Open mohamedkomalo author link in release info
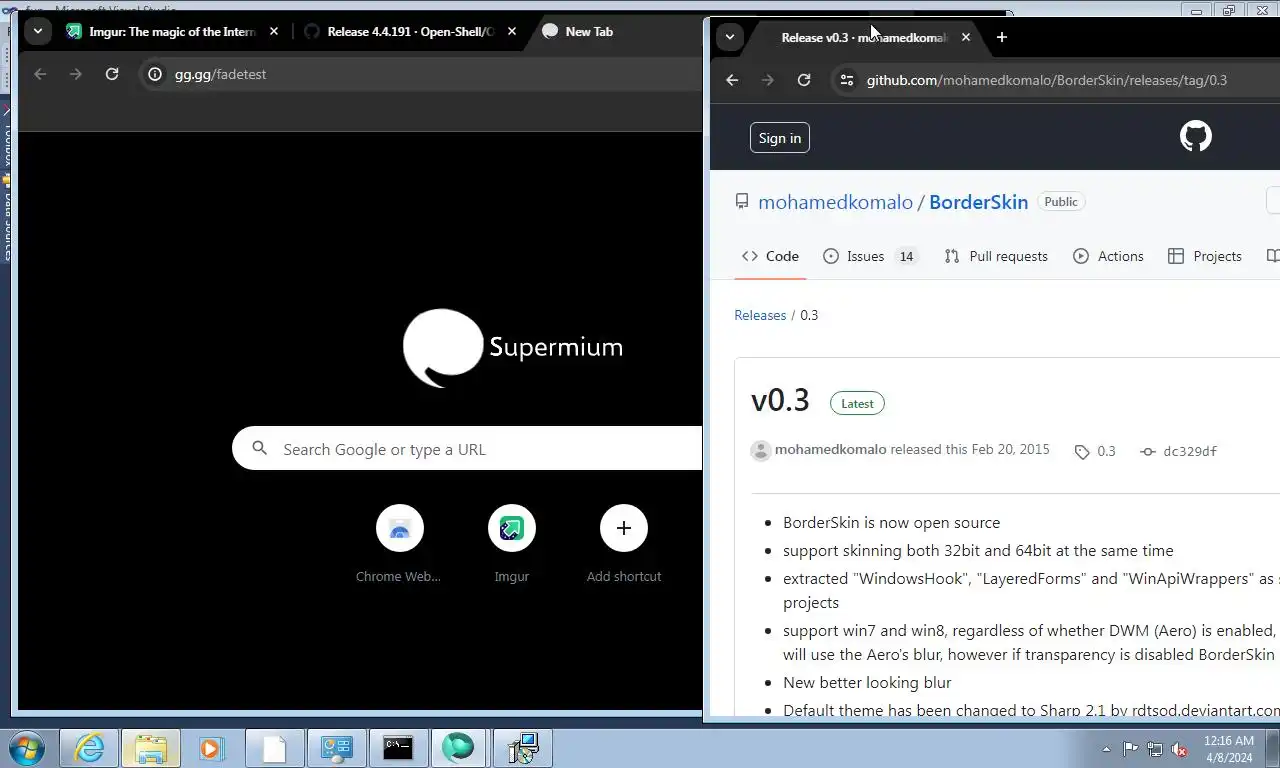 coord(830,449)
